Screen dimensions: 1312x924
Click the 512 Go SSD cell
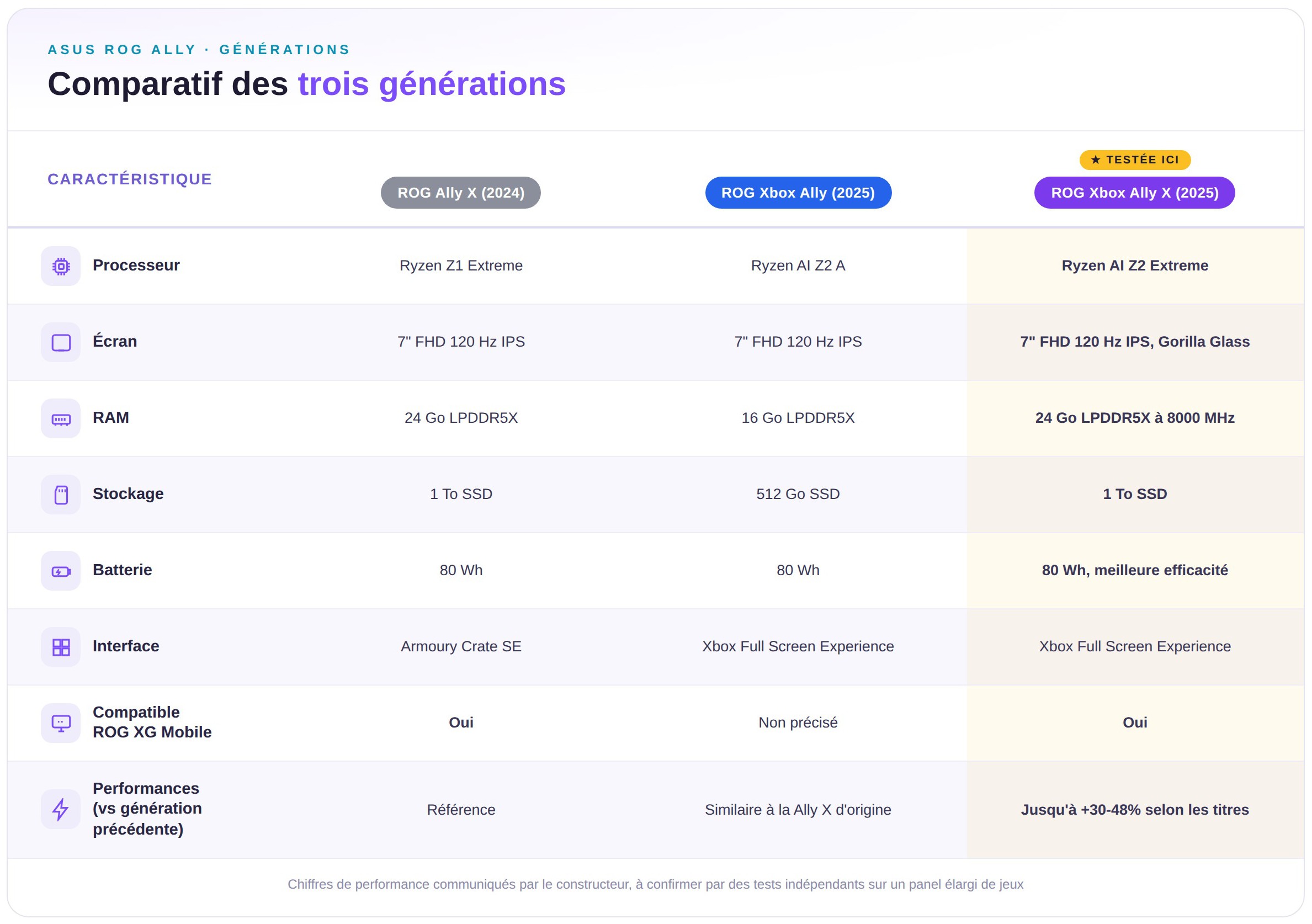(x=798, y=494)
